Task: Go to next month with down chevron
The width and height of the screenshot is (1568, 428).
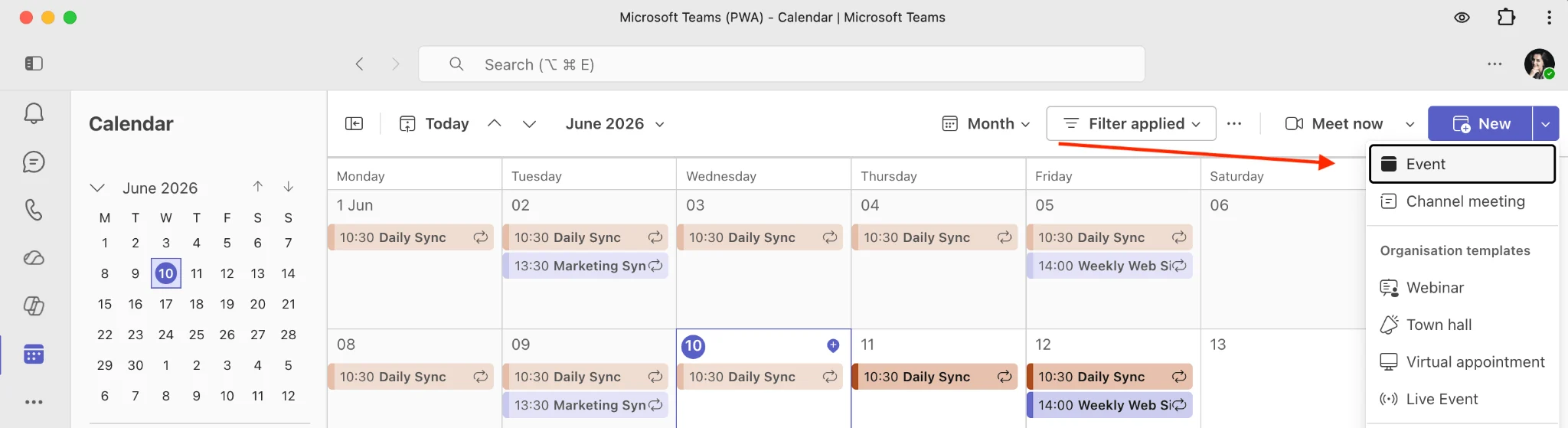Action: (x=529, y=123)
